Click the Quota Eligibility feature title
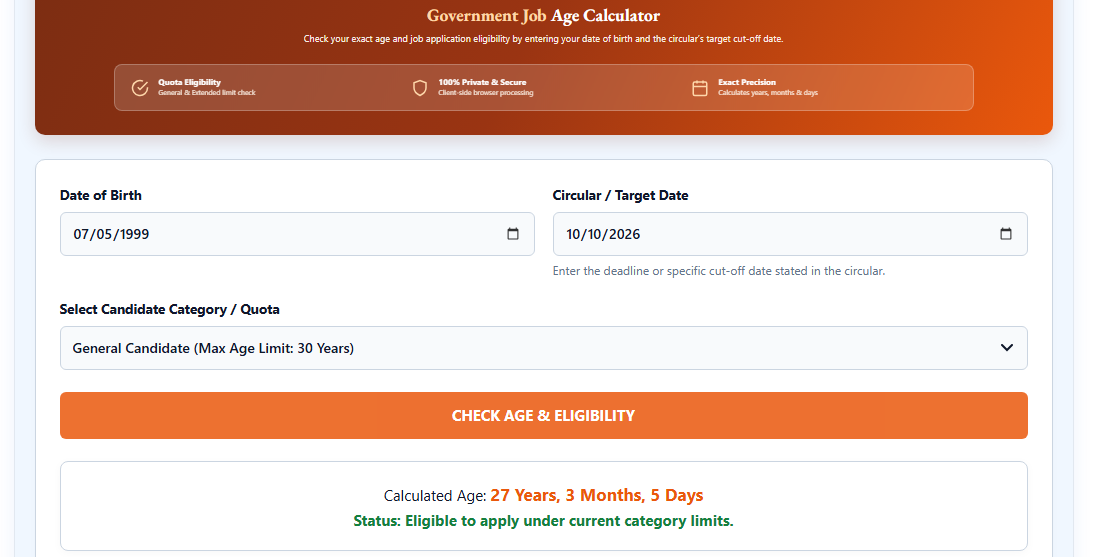This screenshot has height=557, width=1095. [x=189, y=82]
